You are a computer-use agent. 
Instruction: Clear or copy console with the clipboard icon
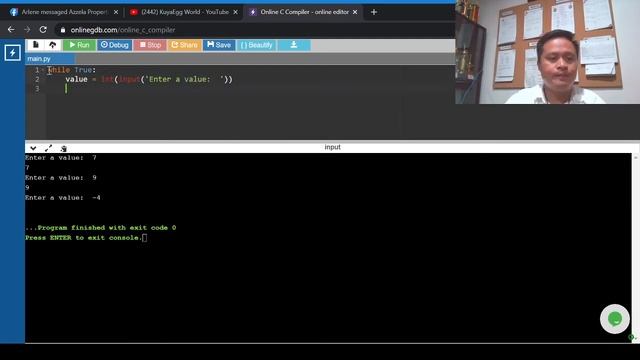tap(63, 149)
